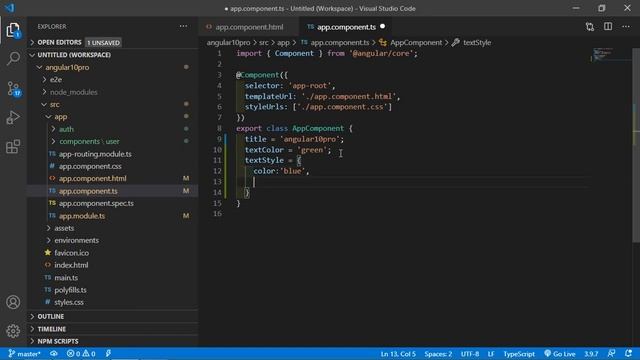Click AppComponent breadcrumb segment
Viewport: 640px width, 360px height.
click(416, 42)
